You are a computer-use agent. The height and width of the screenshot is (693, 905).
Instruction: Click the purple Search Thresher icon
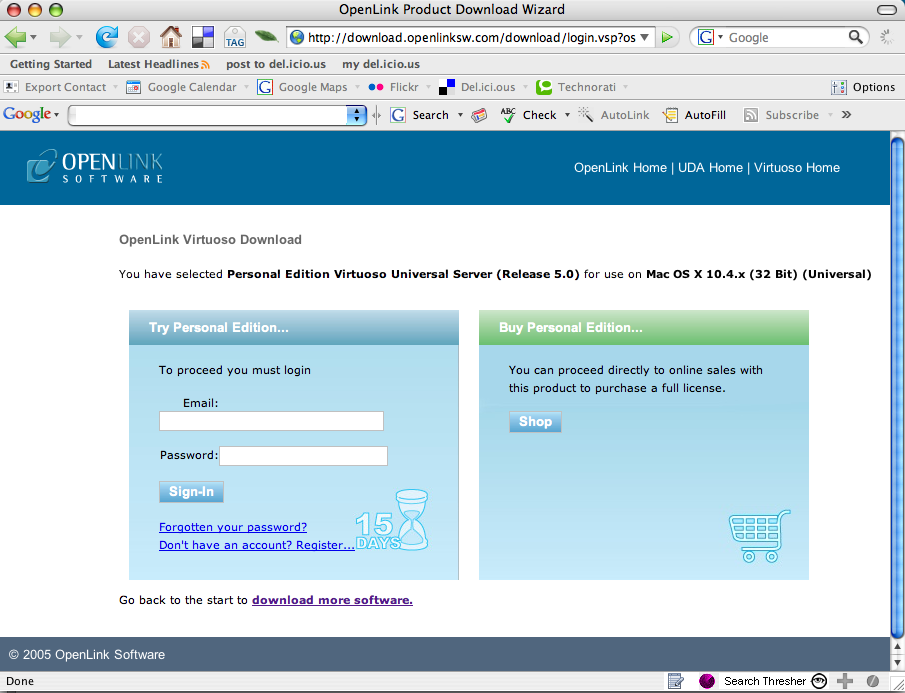coord(707,681)
